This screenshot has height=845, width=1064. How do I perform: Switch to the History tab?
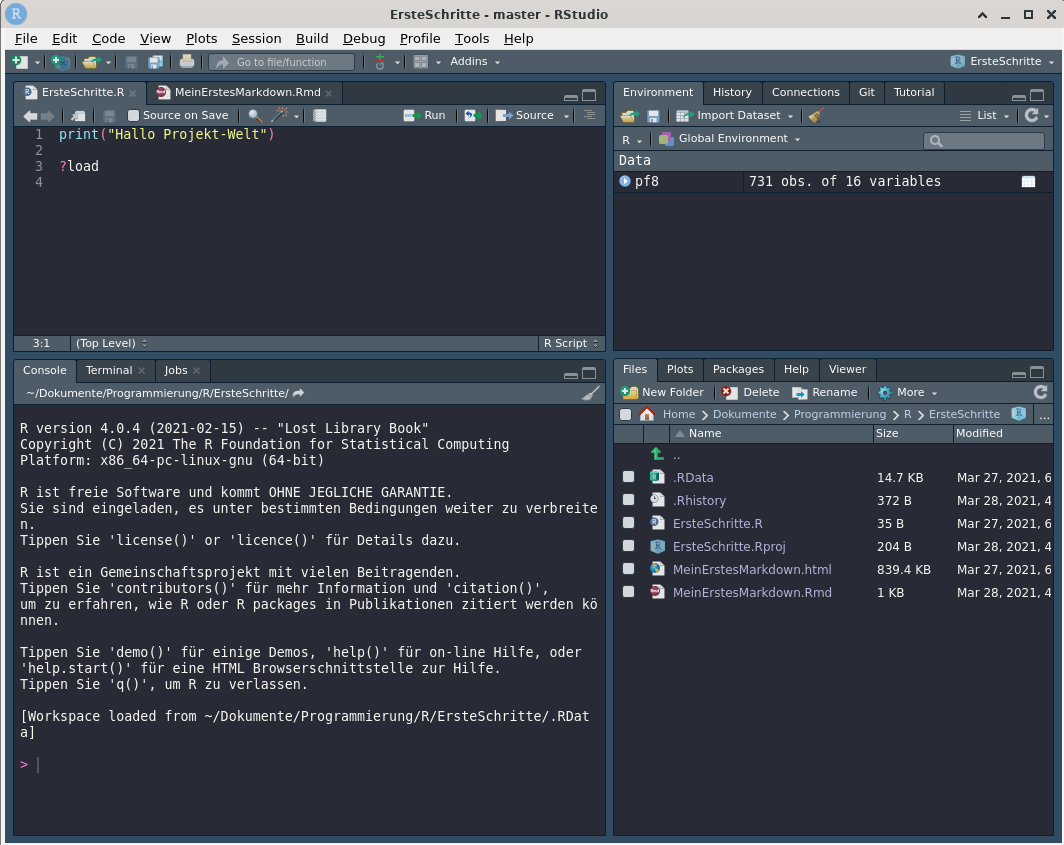(732, 92)
